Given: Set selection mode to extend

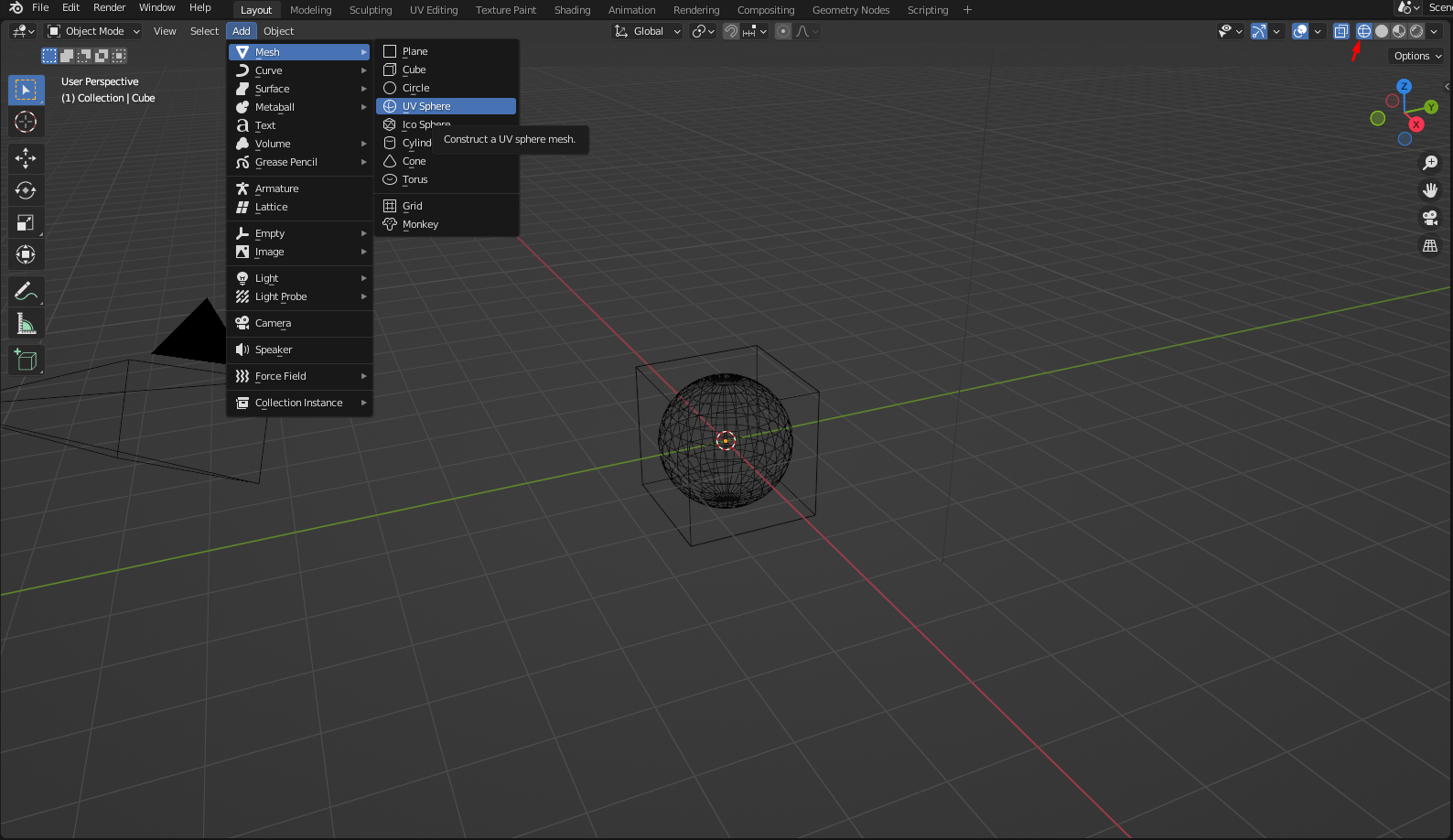Looking at the screenshot, I should point(67,56).
